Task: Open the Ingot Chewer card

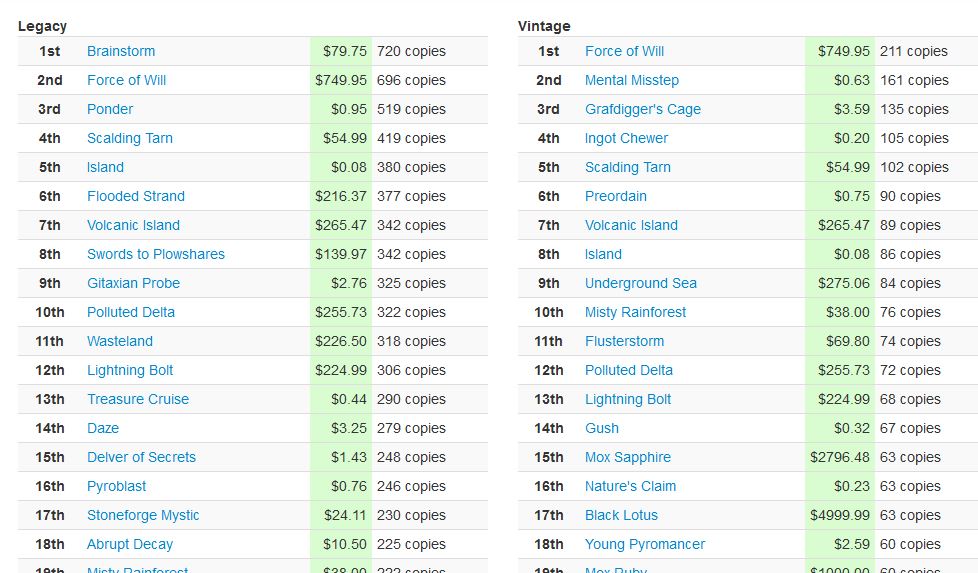Action: 627,138
